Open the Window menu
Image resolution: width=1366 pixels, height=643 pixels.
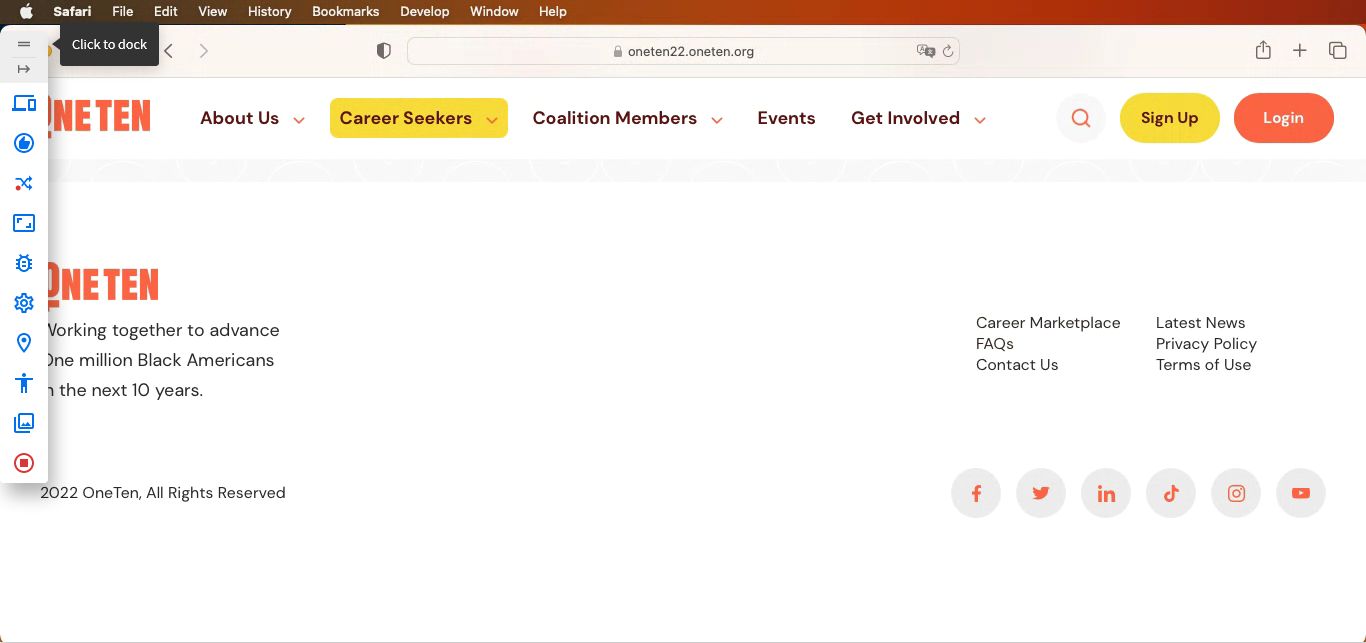pos(494,12)
